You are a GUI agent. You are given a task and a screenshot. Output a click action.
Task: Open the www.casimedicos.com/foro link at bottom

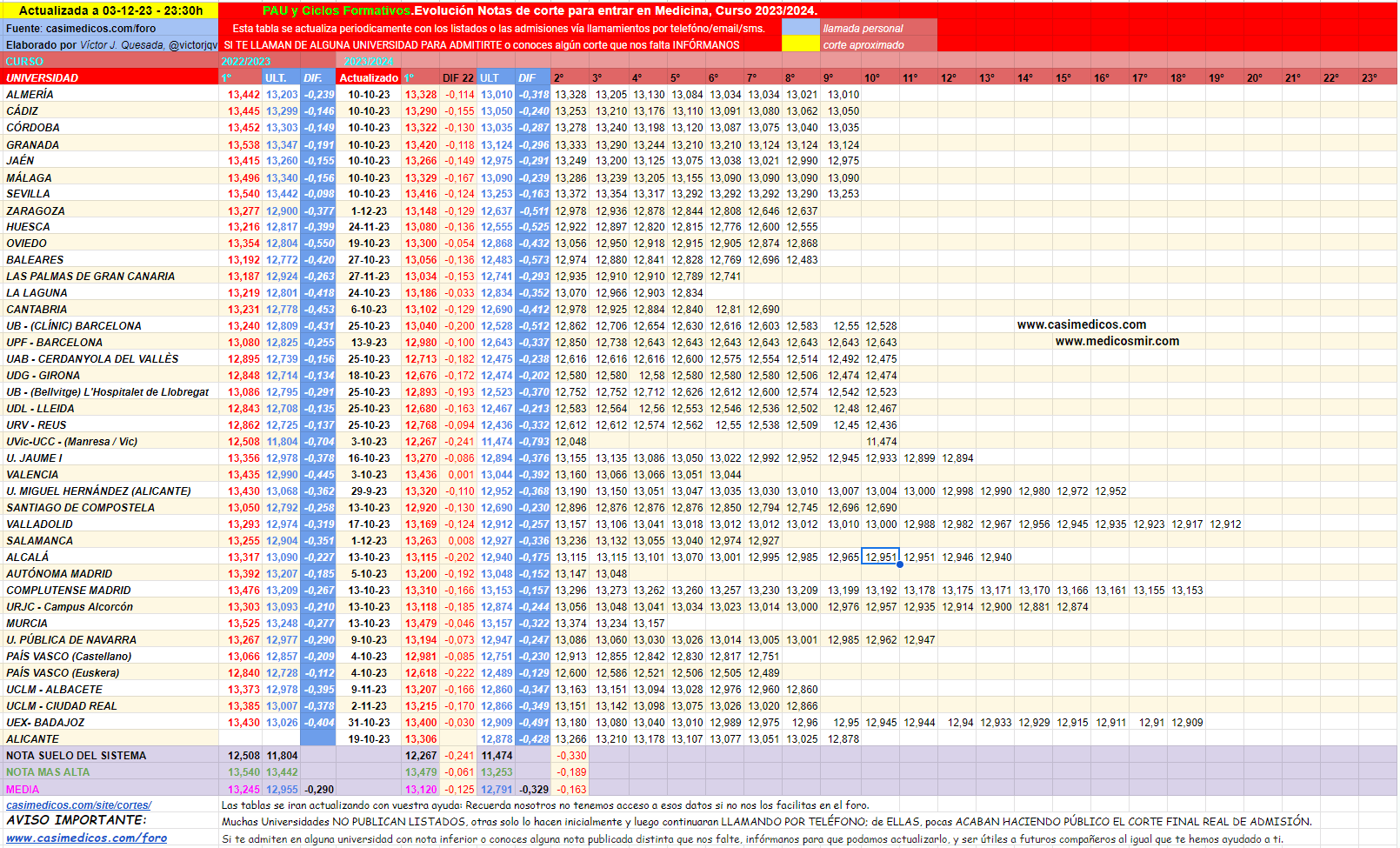(86, 838)
